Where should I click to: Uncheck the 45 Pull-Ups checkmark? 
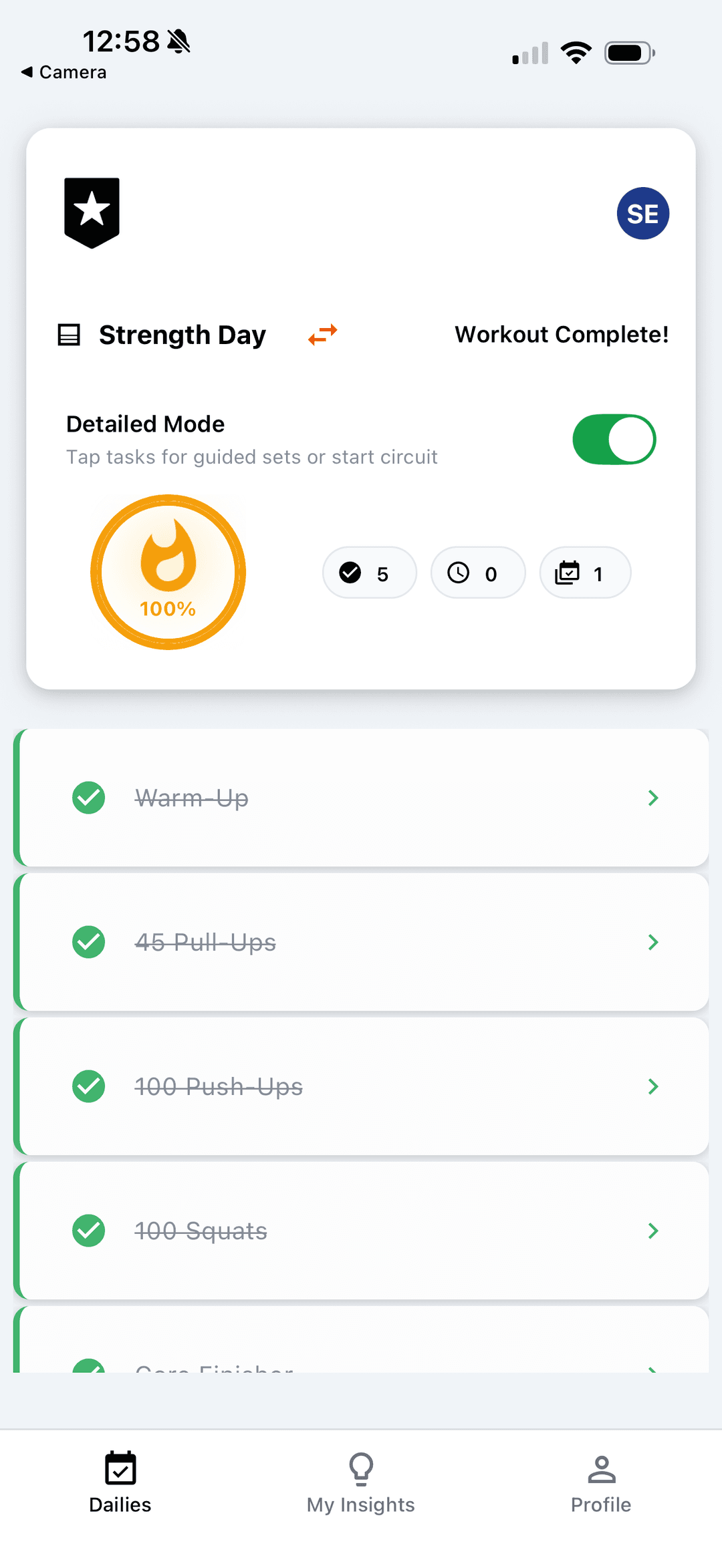point(89,942)
